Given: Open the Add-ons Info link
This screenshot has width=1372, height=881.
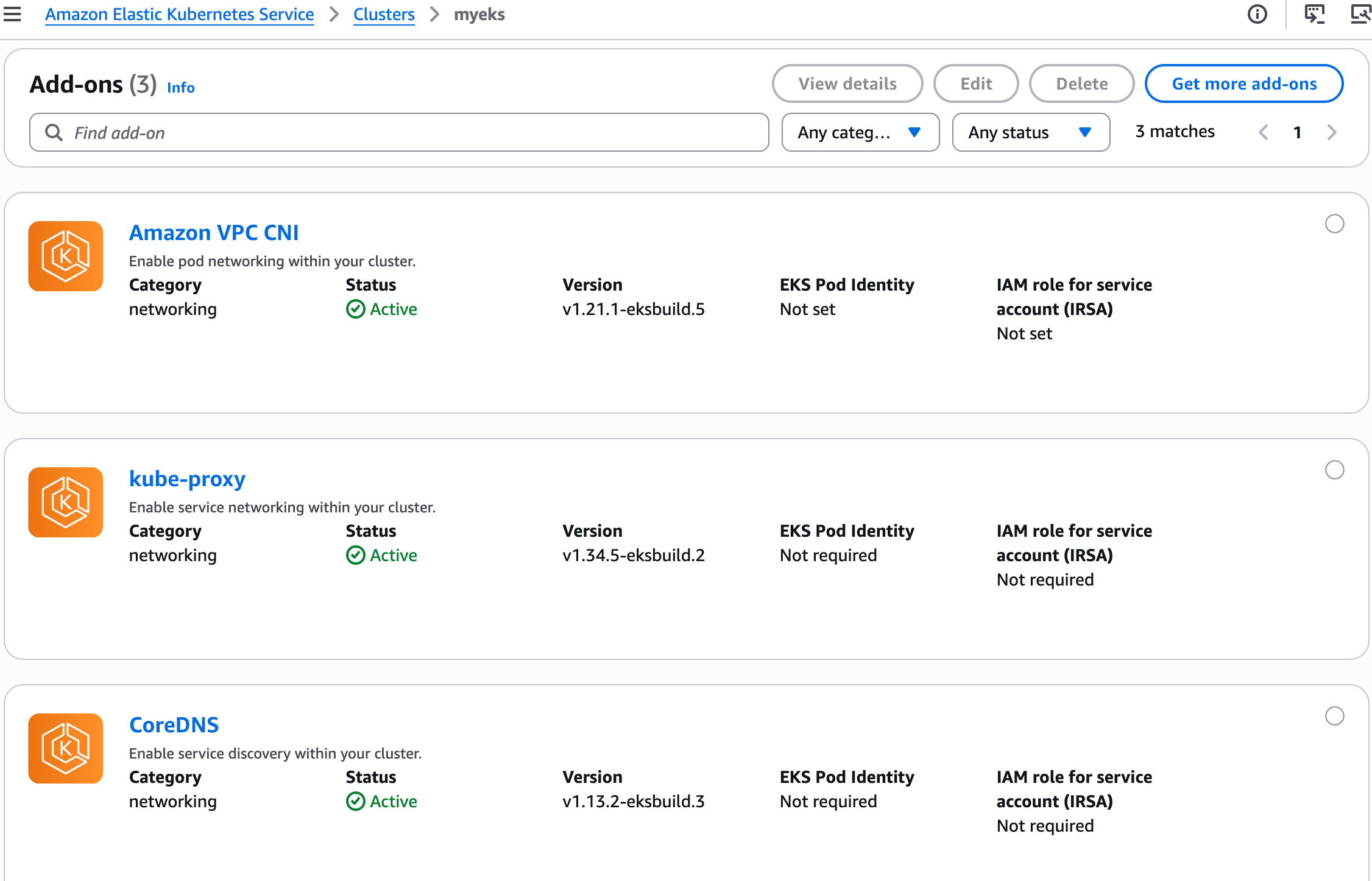Looking at the screenshot, I should click(180, 87).
